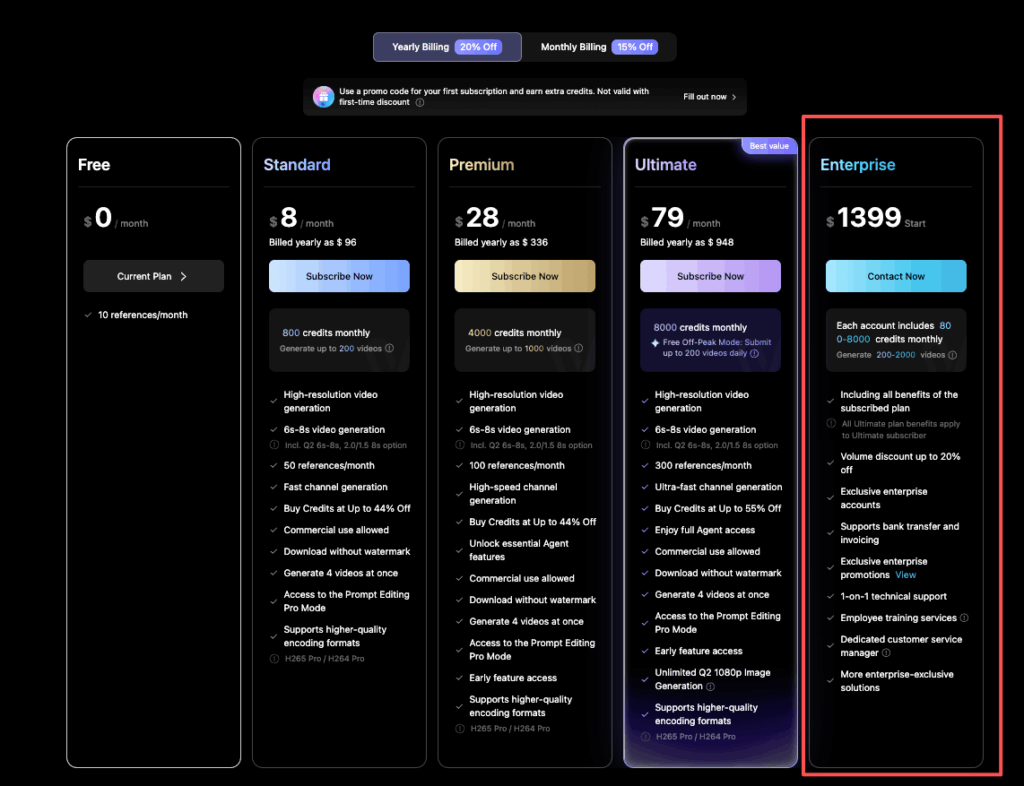The width and height of the screenshot is (1024, 786).
Task: Click the Free plan title
Action: click(x=94, y=165)
